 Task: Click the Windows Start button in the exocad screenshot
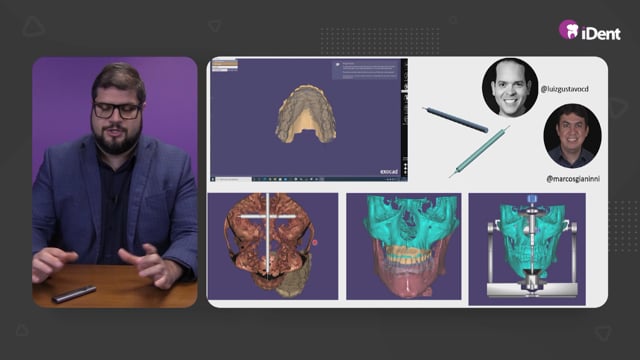[213, 179]
